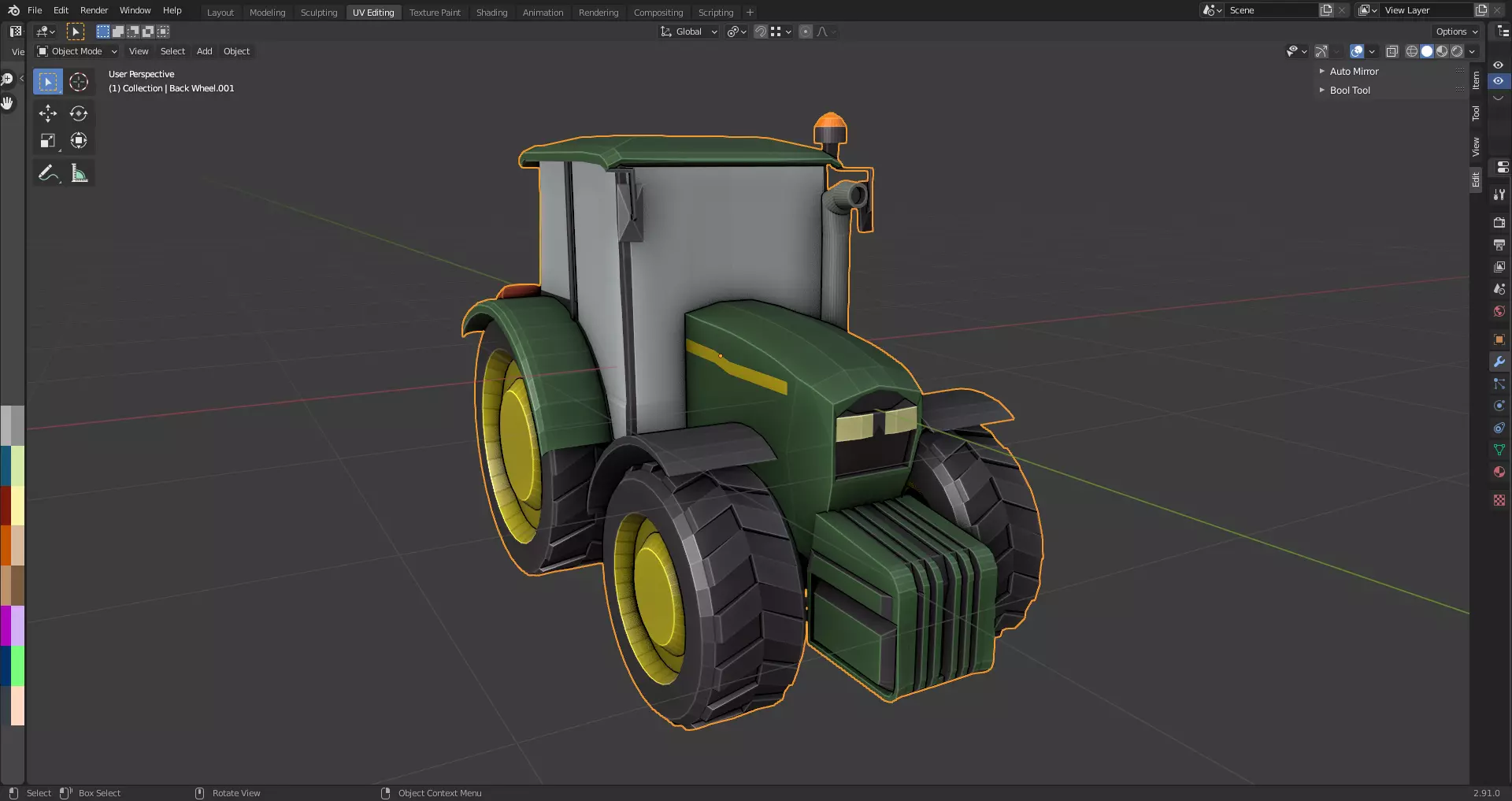The width and height of the screenshot is (1512, 801).
Task: Open Material properties tab
Action: 1499,472
